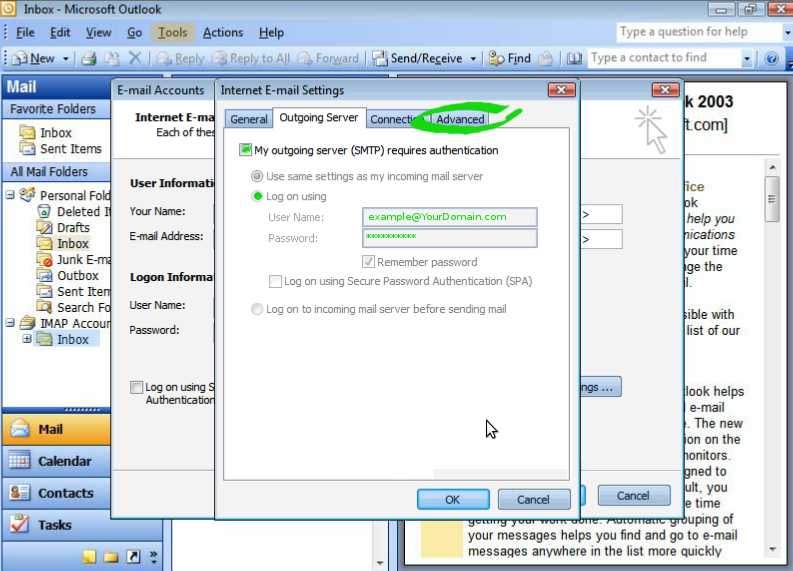Click the Folder List icon

111,557
